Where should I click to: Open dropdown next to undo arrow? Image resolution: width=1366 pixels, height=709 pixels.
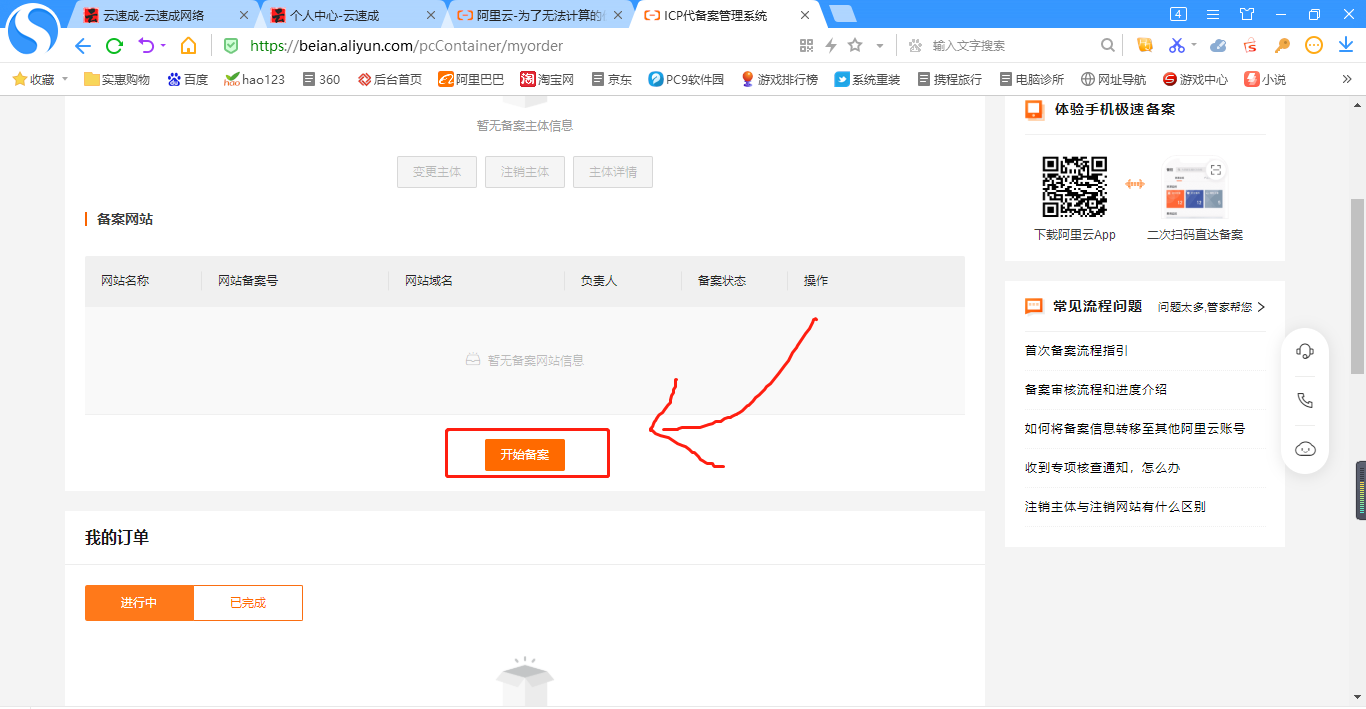click(163, 45)
